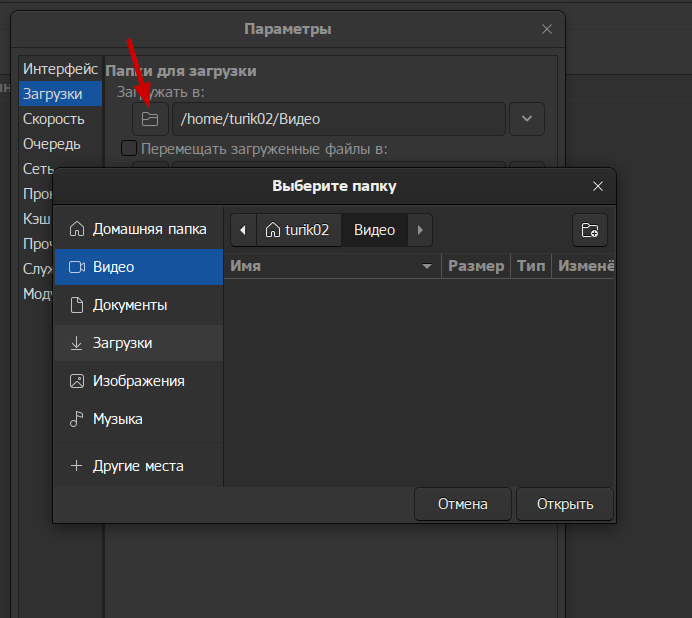Screen dimensions: 692x618
Task: Close the Выберите папку dialog
Action: point(598,186)
